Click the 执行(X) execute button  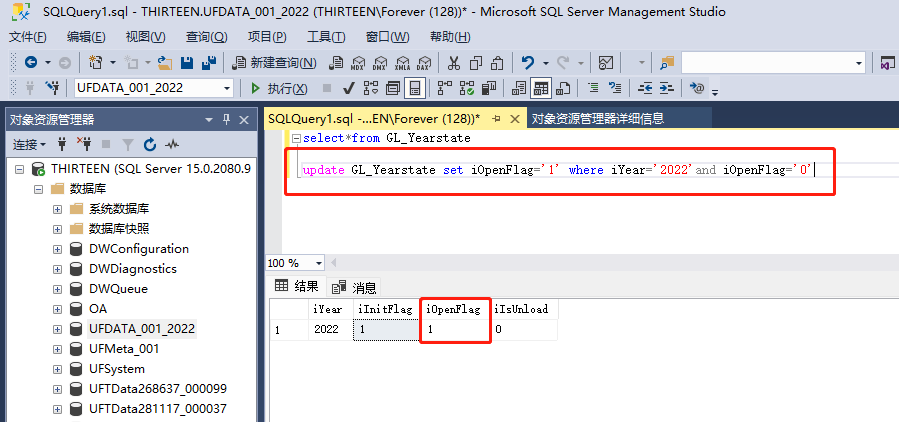coord(279,88)
